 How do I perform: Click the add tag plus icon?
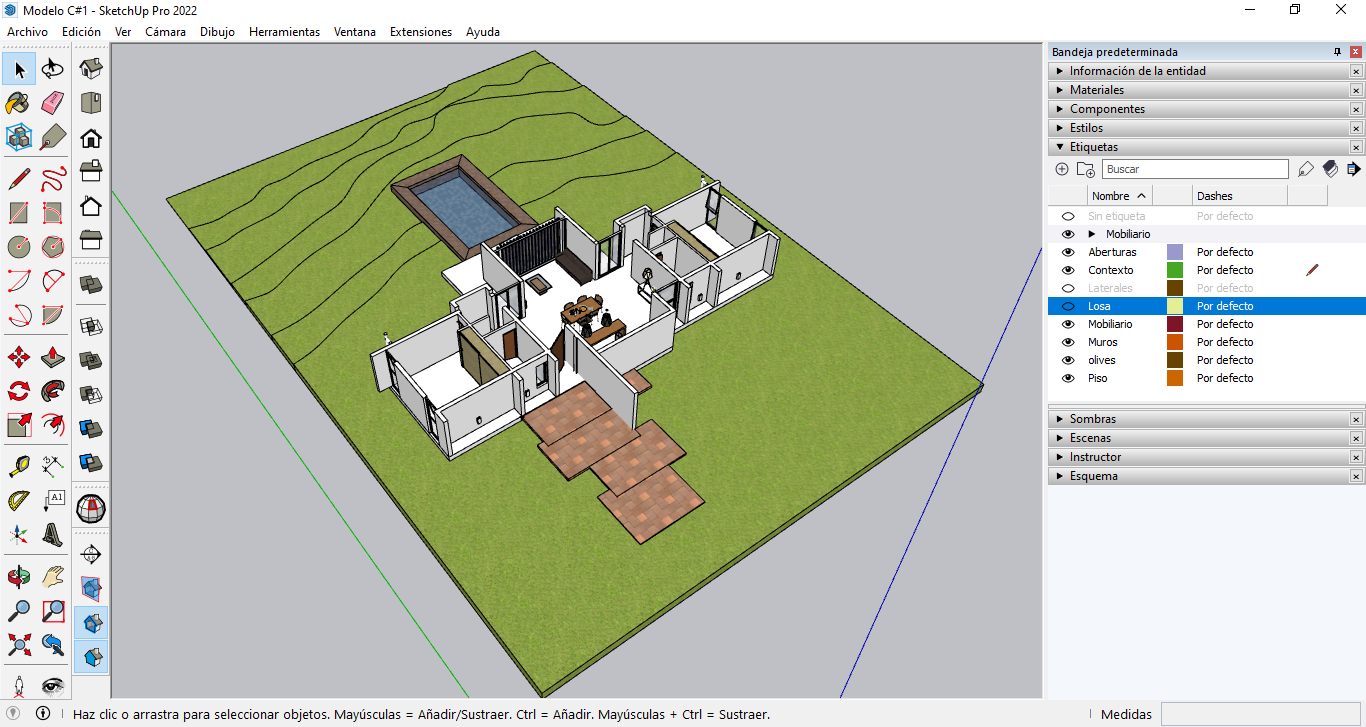coord(1062,169)
